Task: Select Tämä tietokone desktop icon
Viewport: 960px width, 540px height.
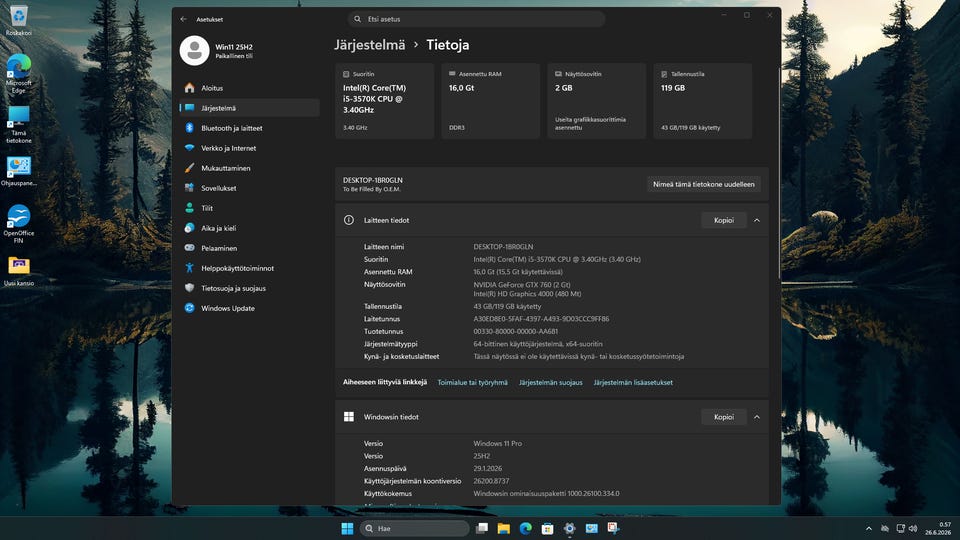Action: pos(18,124)
